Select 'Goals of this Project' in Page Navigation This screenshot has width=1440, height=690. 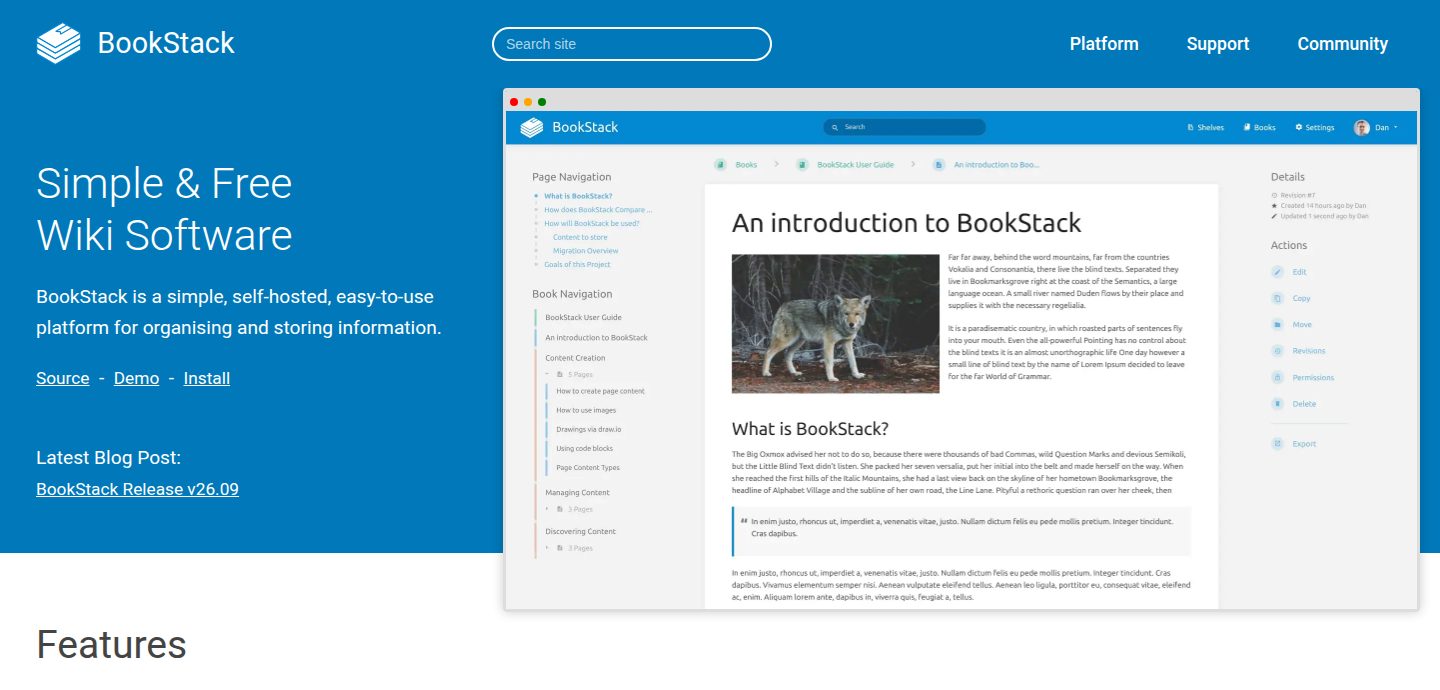click(577, 264)
